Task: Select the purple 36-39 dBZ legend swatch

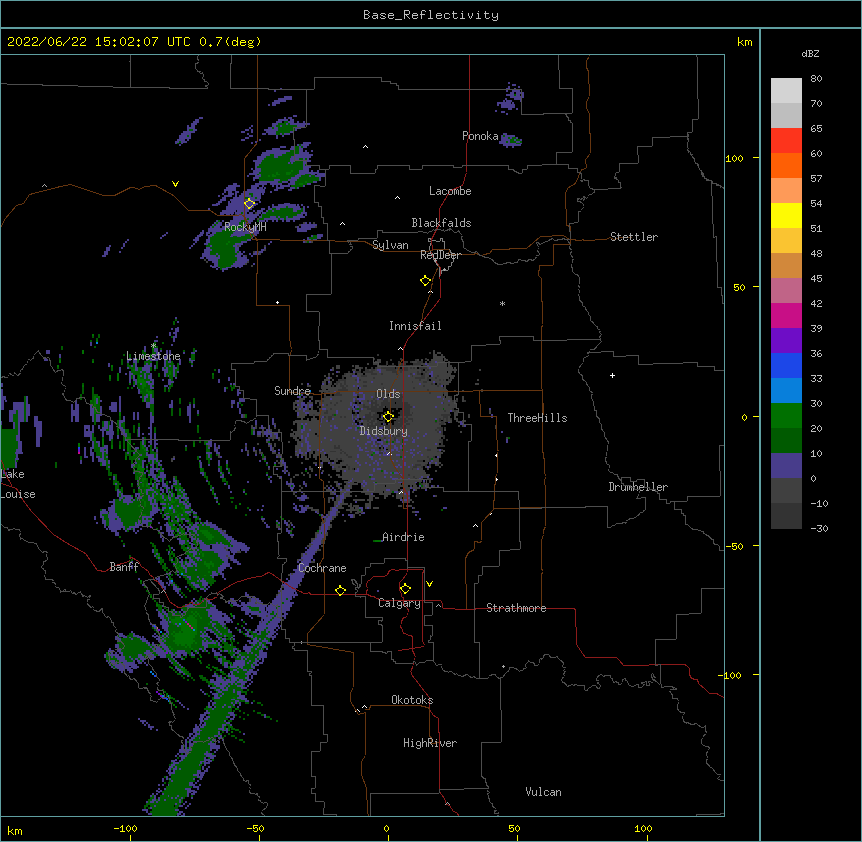Action: [x=786, y=341]
